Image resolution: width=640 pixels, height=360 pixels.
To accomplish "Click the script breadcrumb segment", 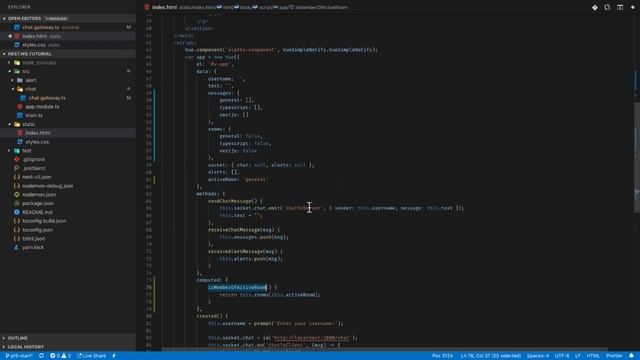I will (x=266, y=7).
